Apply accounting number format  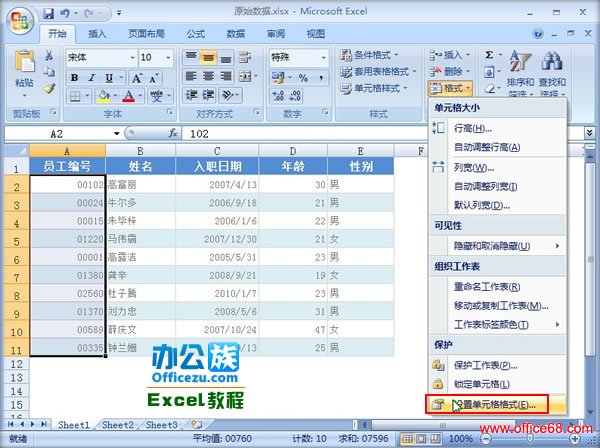coord(278,78)
